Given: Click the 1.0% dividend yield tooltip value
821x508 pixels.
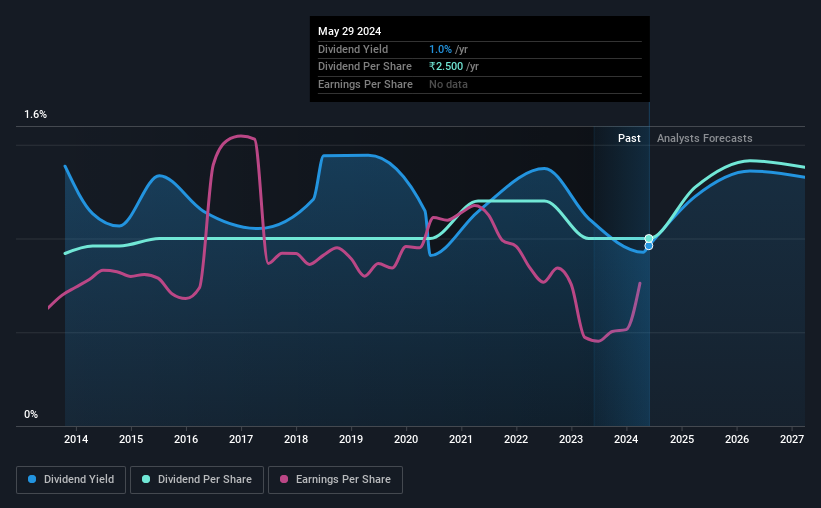Looking at the screenshot, I should click(440, 49).
